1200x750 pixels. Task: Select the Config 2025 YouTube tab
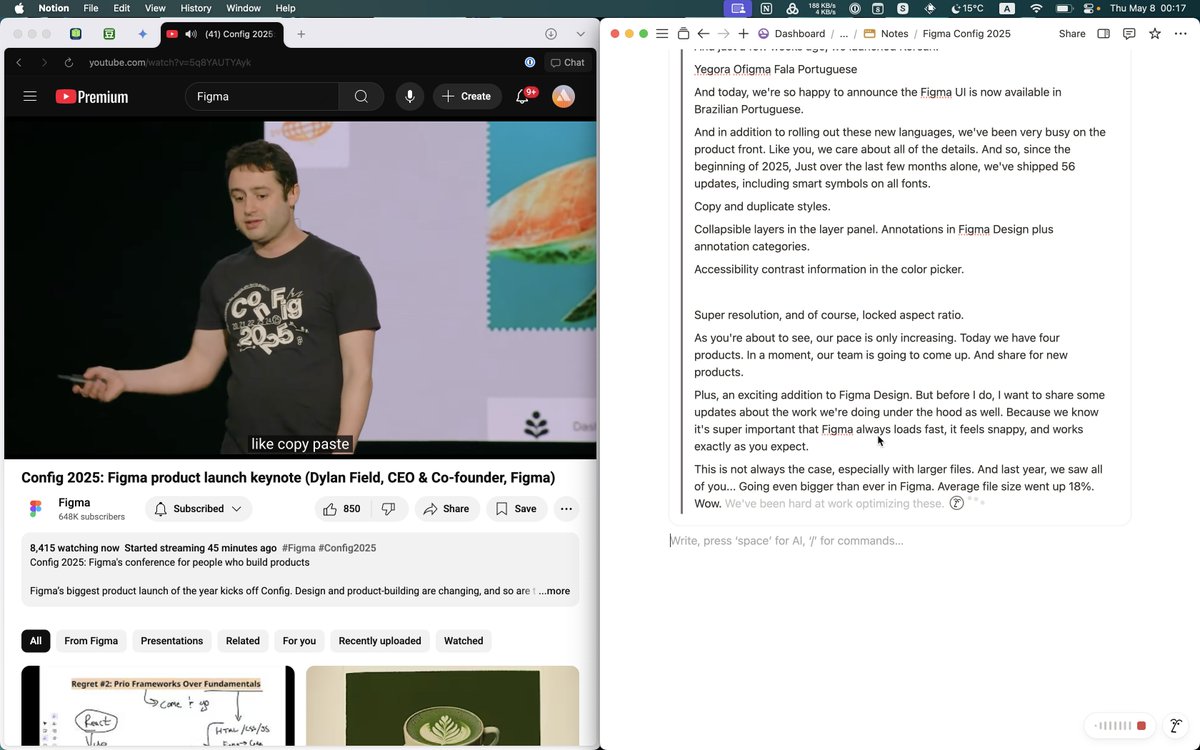(x=224, y=34)
